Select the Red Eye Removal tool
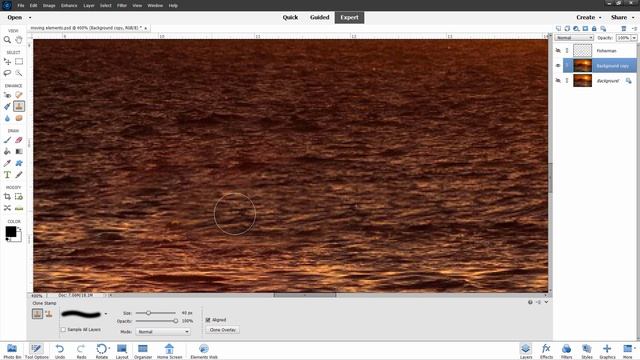The image size is (640, 360). tap(7, 95)
